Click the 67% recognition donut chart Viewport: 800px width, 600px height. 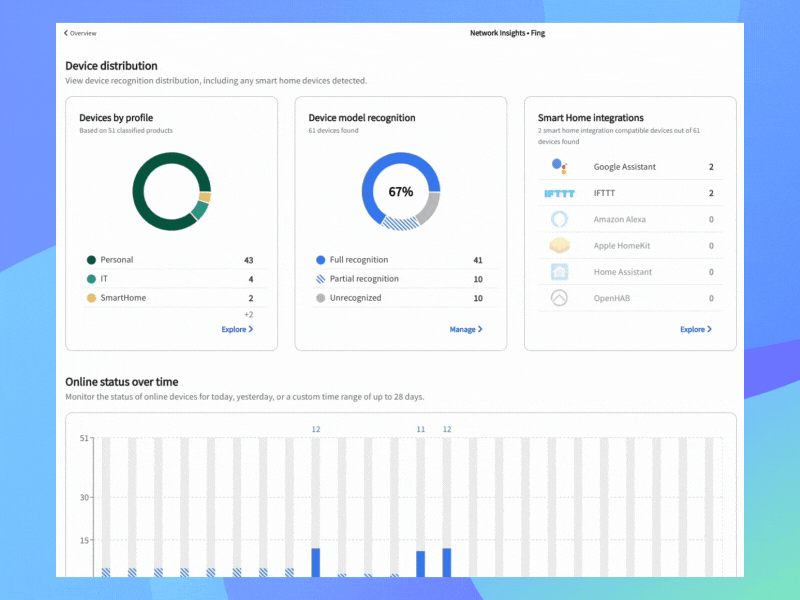[x=401, y=191]
